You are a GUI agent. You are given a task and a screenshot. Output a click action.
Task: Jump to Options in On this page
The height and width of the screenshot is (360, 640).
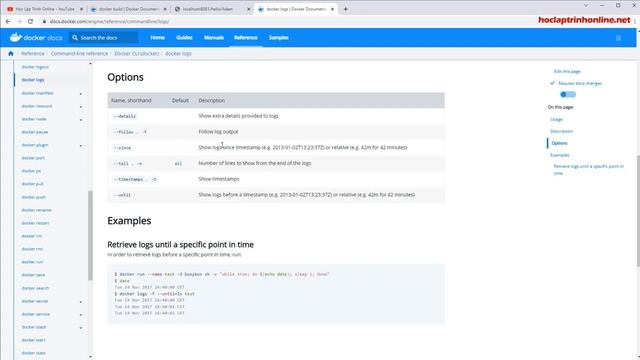point(559,143)
